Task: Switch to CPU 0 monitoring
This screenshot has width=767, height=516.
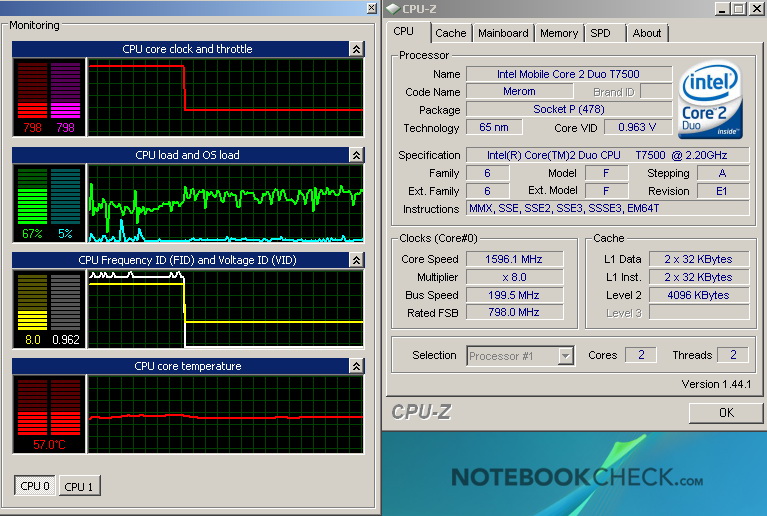Action: point(35,486)
